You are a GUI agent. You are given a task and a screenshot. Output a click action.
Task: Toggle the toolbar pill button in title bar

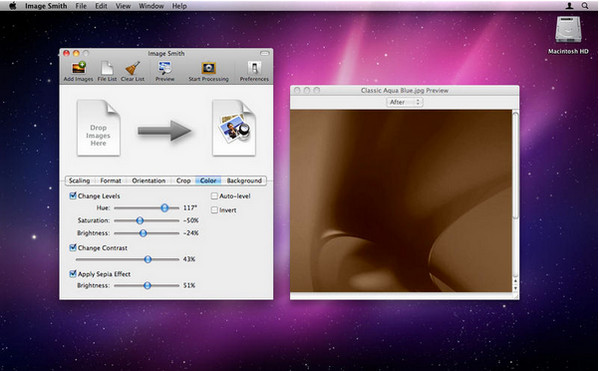pos(264,53)
